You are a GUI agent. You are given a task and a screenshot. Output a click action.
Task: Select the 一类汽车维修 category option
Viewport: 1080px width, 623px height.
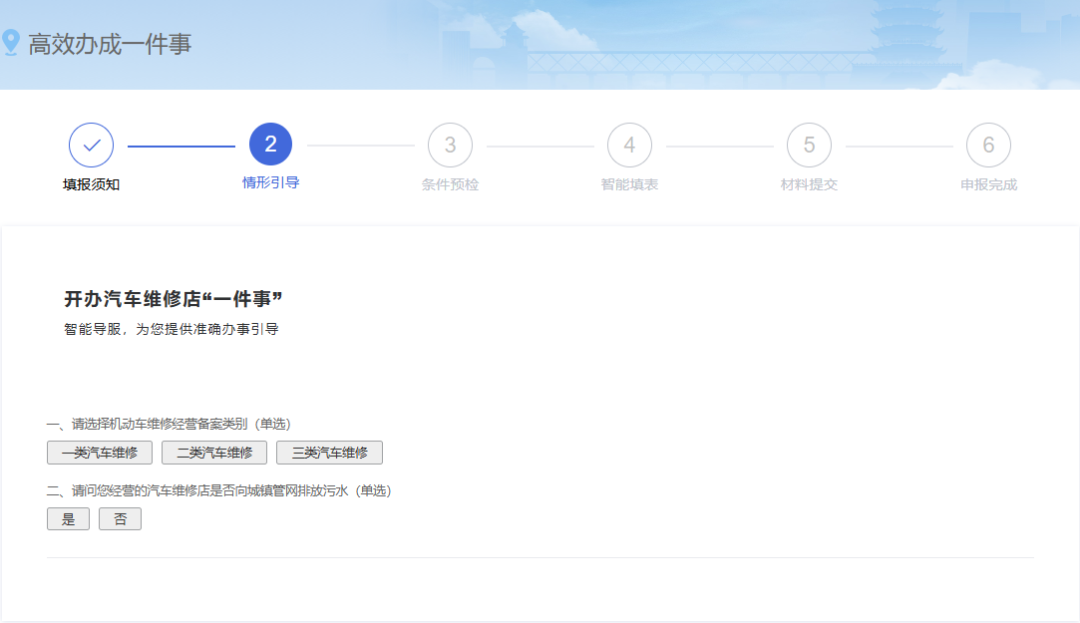click(99, 452)
